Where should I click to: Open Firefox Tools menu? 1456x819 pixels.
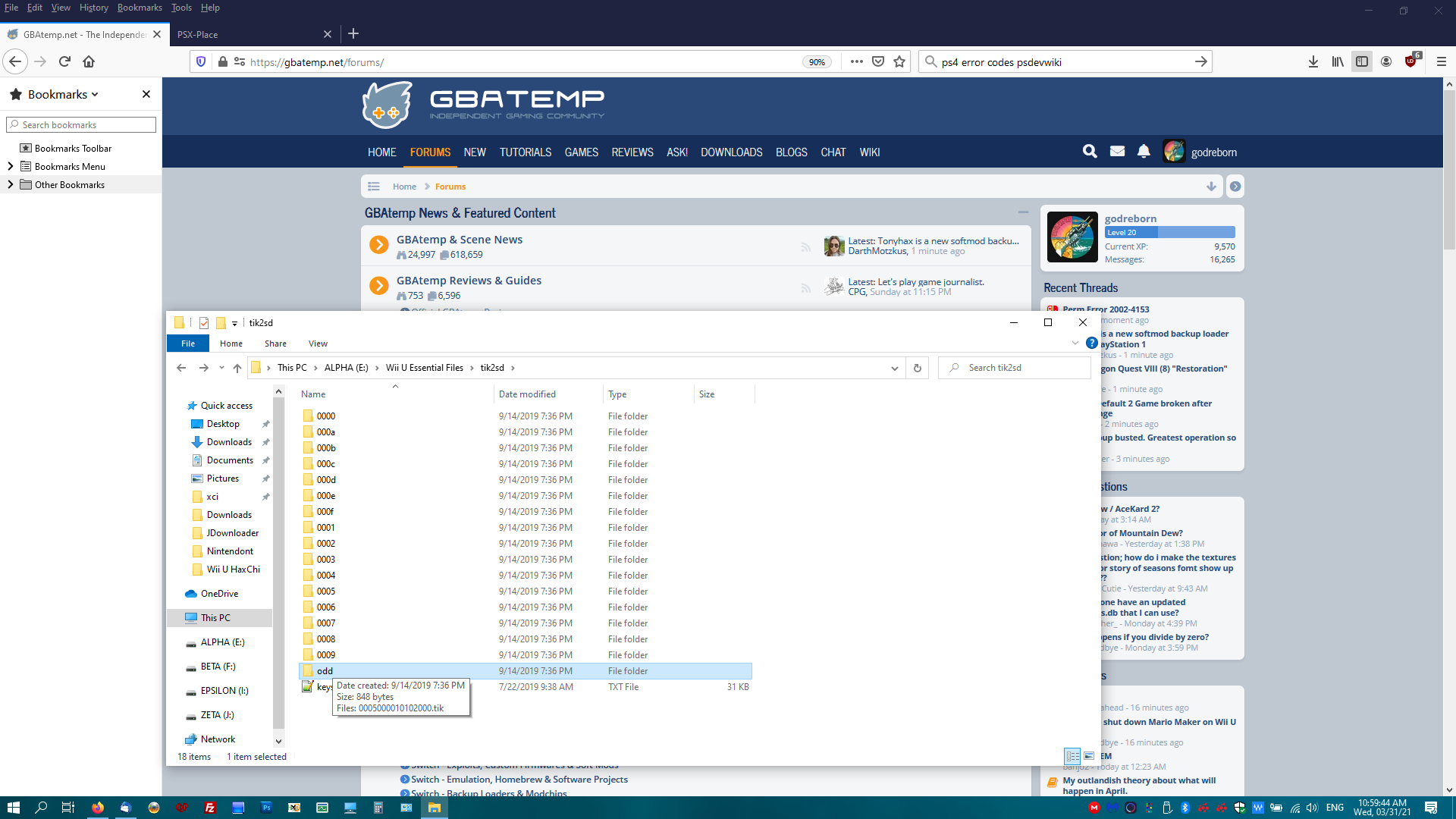[x=181, y=8]
